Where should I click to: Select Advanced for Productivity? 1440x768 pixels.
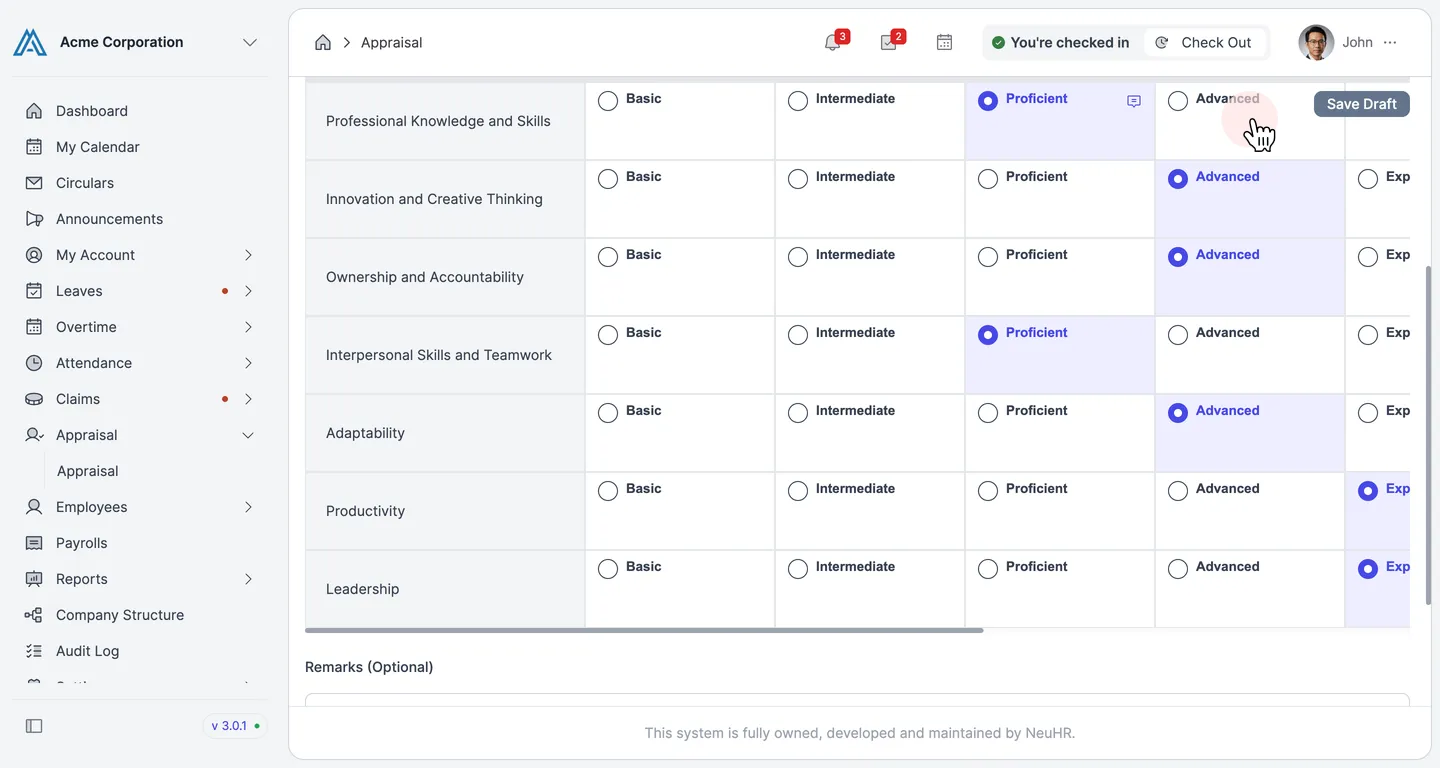pyautogui.click(x=1178, y=491)
